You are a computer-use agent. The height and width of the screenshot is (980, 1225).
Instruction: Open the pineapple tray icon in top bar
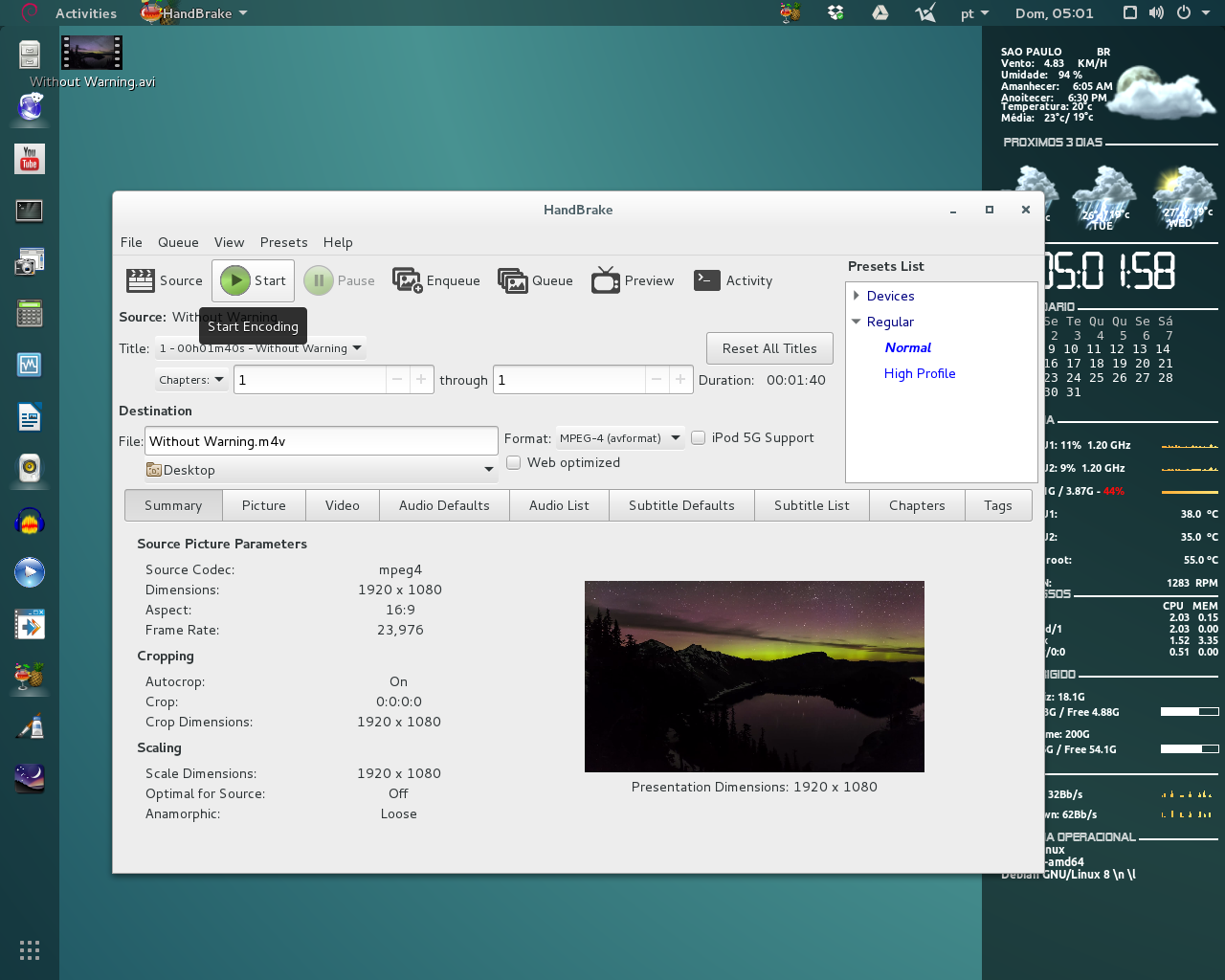[x=791, y=12]
